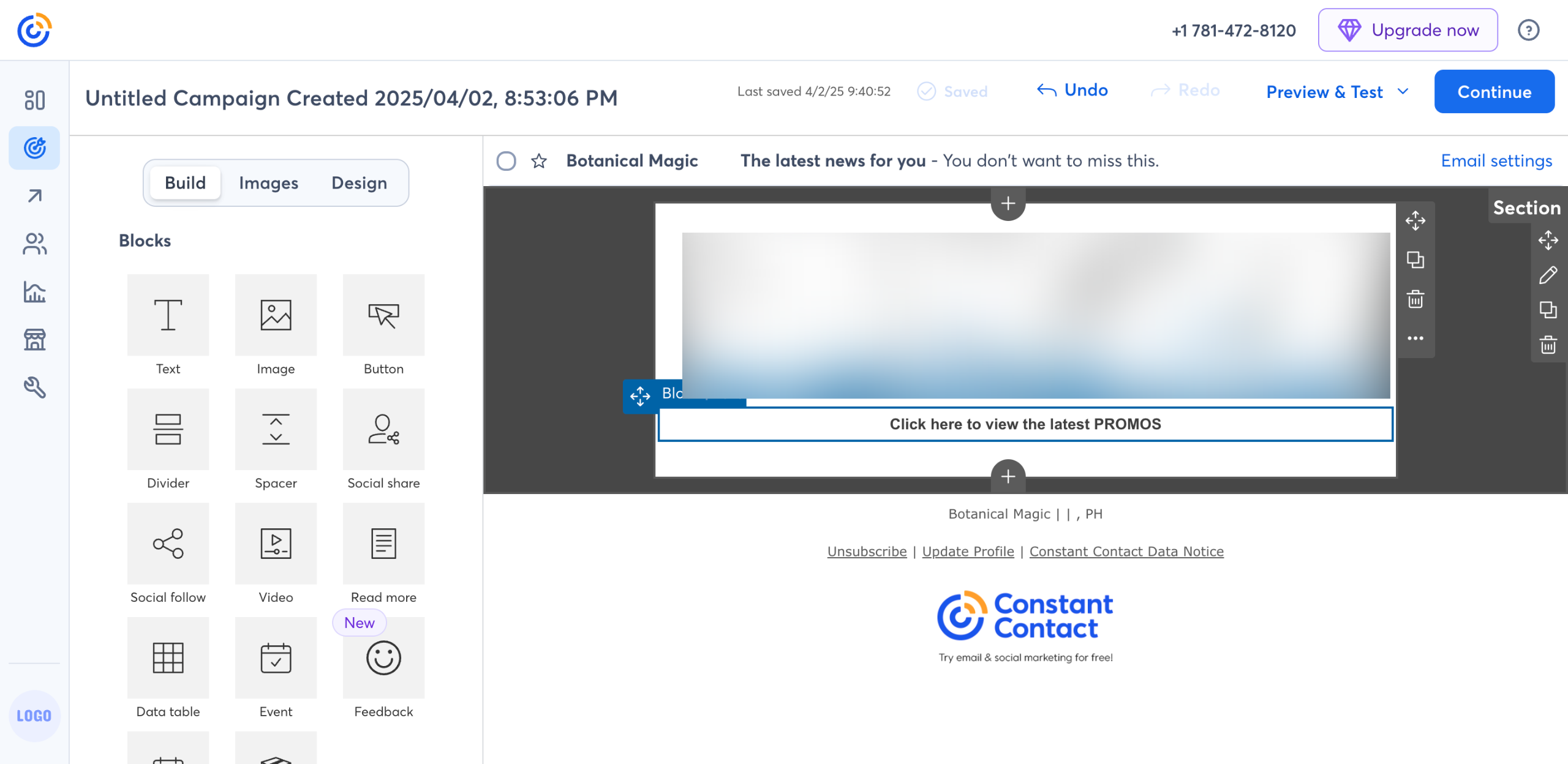The image size is (1568, 764).
Task: Open the three-dots more options on block toolbar
Action: click(1415, 338)
